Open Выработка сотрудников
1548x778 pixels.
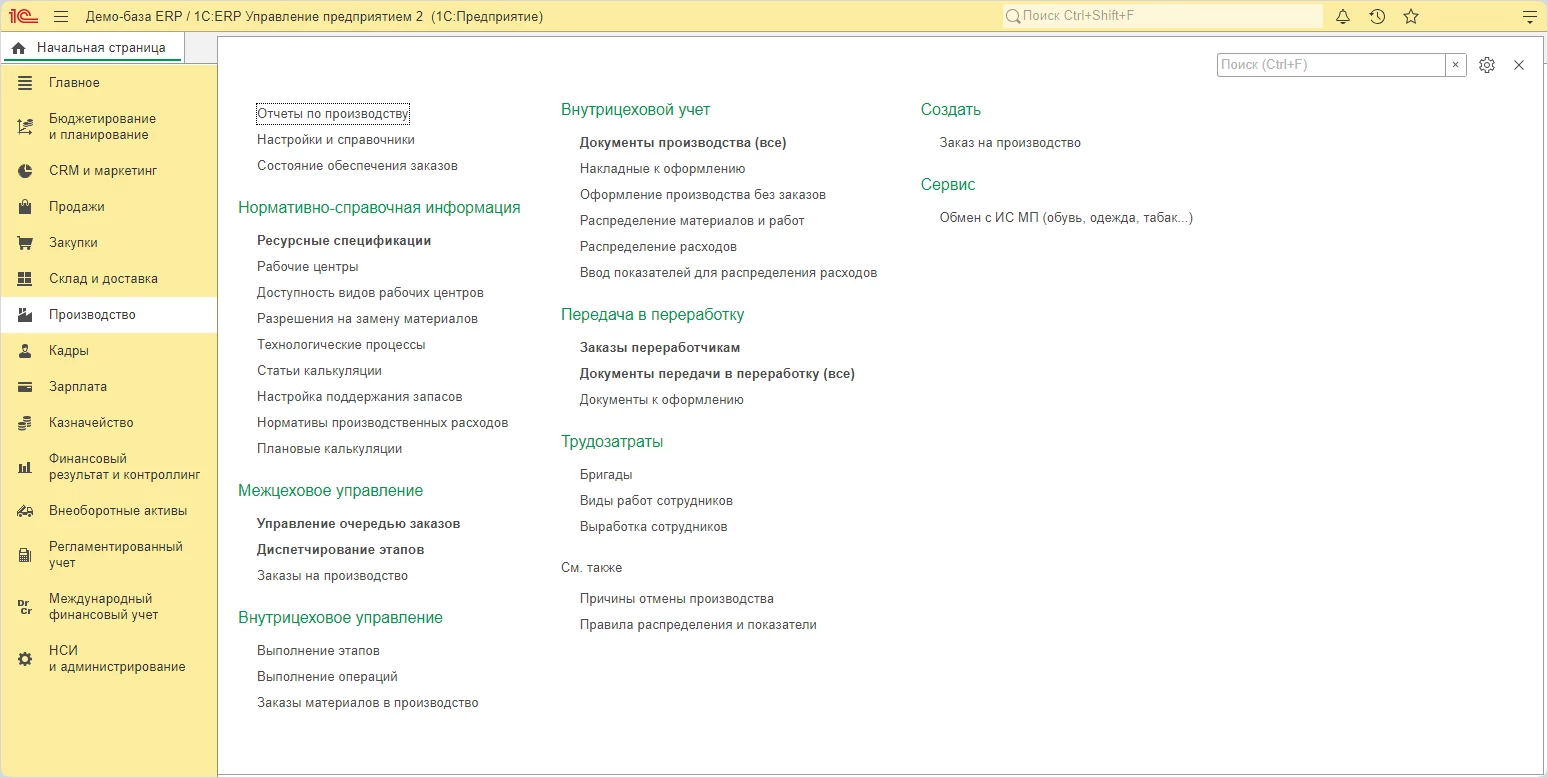[654, 527]
